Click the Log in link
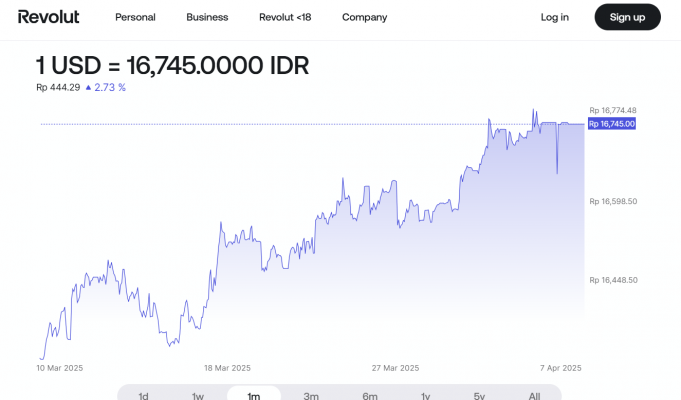Image resolution: width=681 pixels, height=400 pixels. [554, 17]
